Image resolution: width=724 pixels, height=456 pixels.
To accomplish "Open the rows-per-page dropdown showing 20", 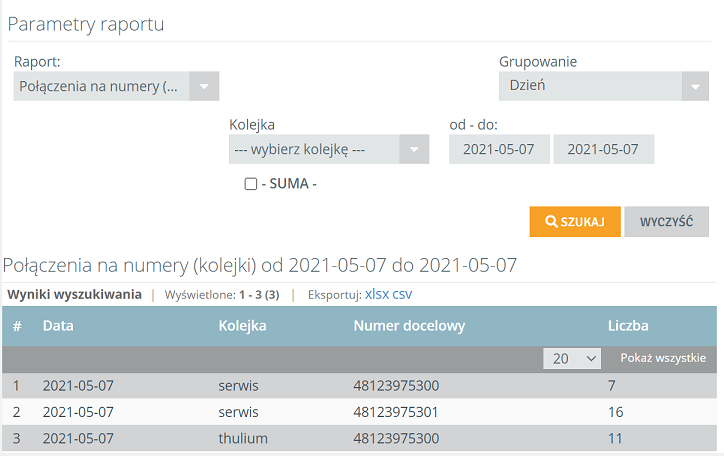I will pos(572,359).
